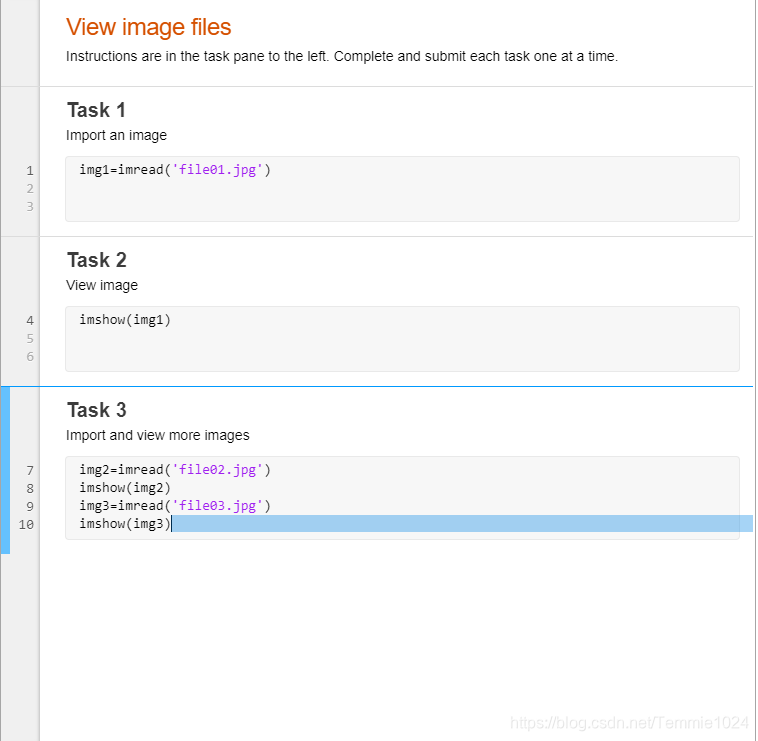The image size is (758, 741).
Task: Click the 'Import and view more images' description
Action: (157, 435)
